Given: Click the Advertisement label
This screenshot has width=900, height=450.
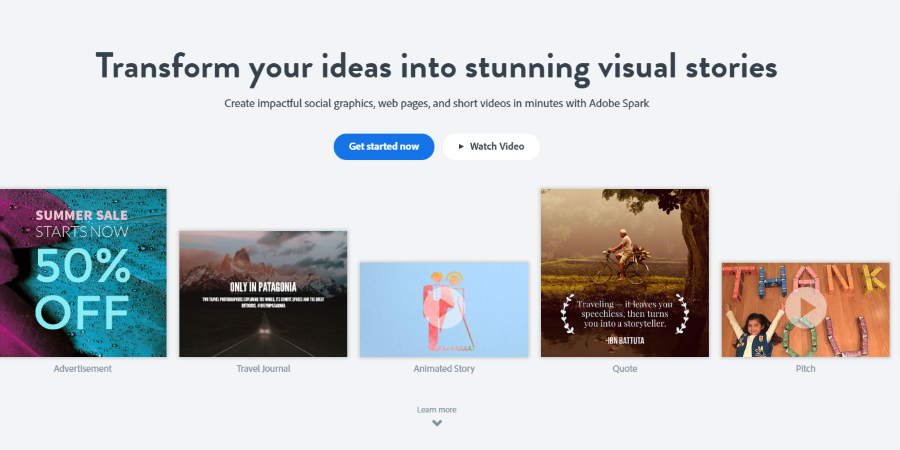Looking at the screenshot, I should [83, 369].
